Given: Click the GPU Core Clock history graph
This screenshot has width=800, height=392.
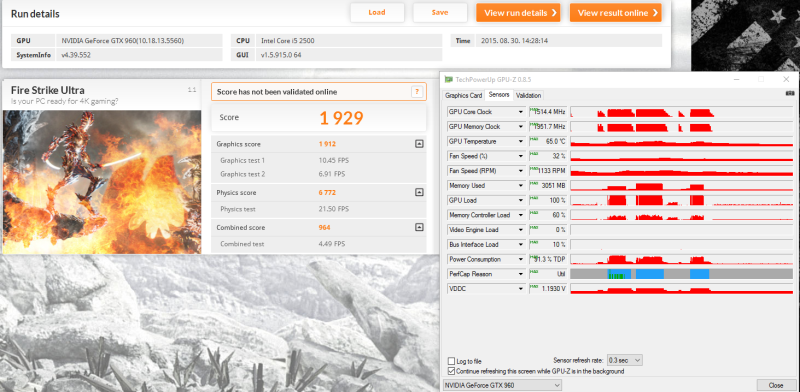Looking at the screenshot, I should (681, 112).
